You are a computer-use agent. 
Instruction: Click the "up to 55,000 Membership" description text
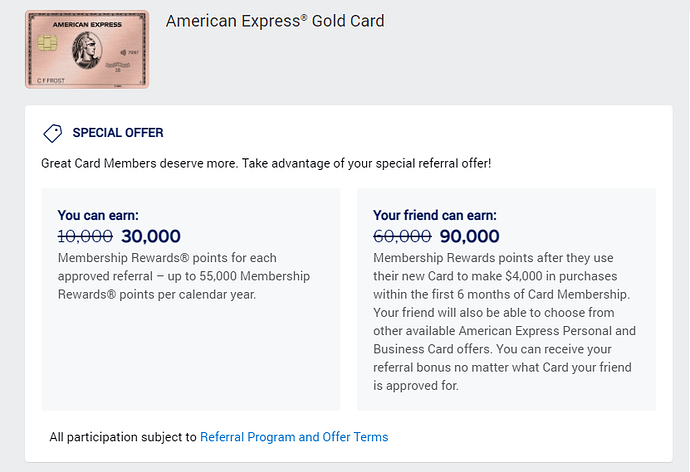(x=239, y=276)
